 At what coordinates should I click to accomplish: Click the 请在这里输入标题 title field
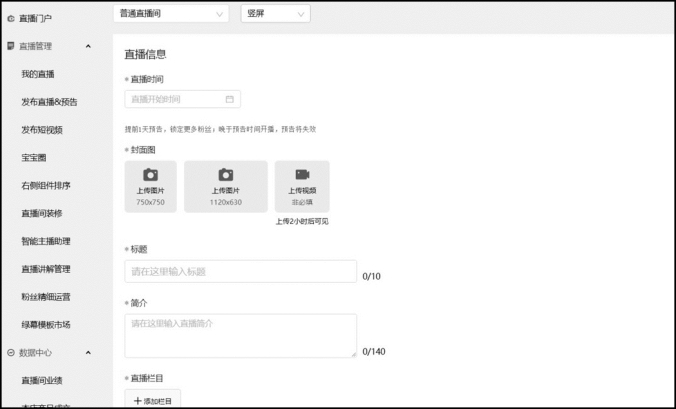point(241,272)
